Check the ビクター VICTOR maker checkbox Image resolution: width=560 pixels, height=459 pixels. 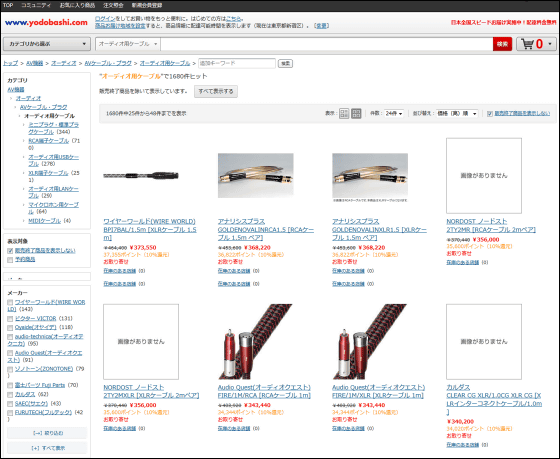[10, 319]
